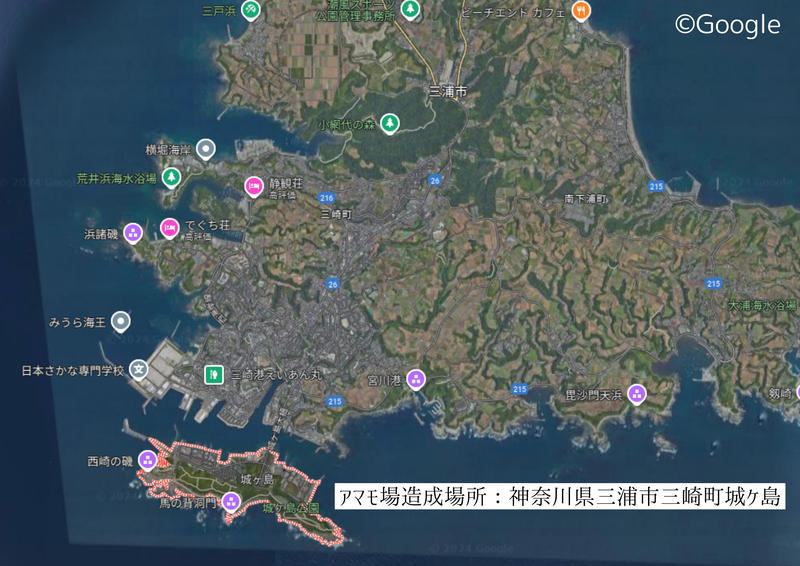Select the purple 浜諸磯 attraction pin

coord(133,233)
